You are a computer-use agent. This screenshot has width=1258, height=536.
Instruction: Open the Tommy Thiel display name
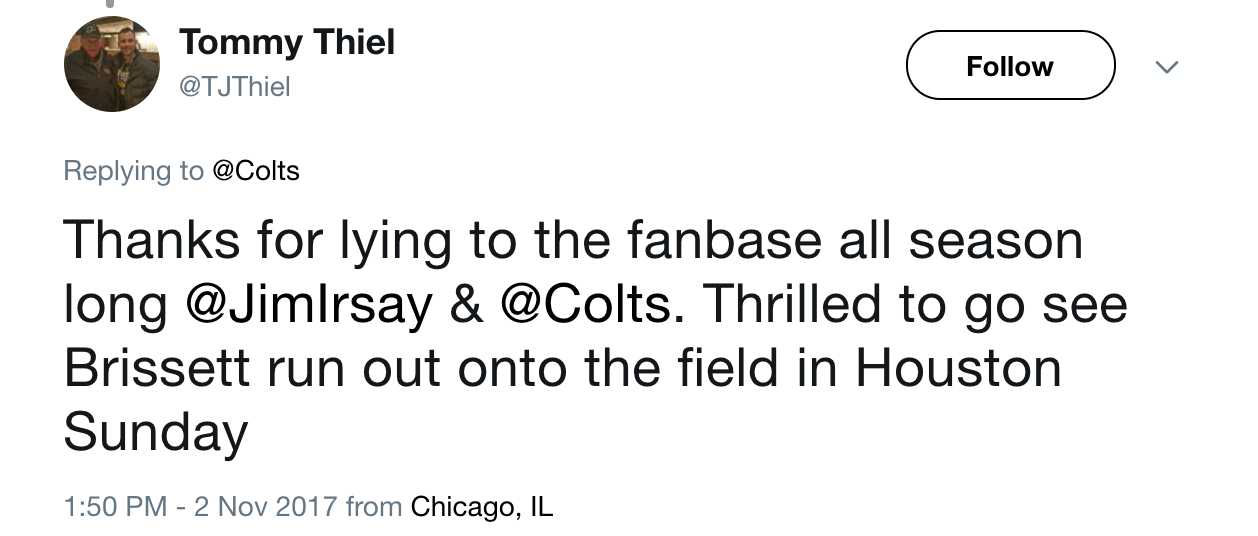point(287,42)
